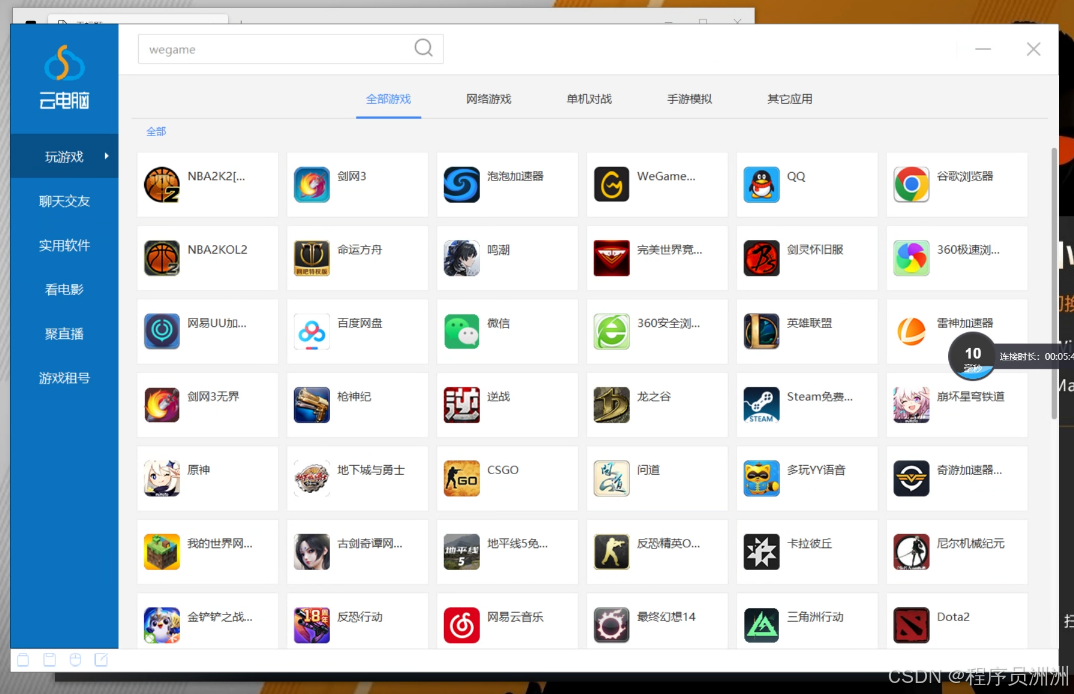Launch NBA2KOL2 game icon
1074x694 pixels.
point(162,258)
